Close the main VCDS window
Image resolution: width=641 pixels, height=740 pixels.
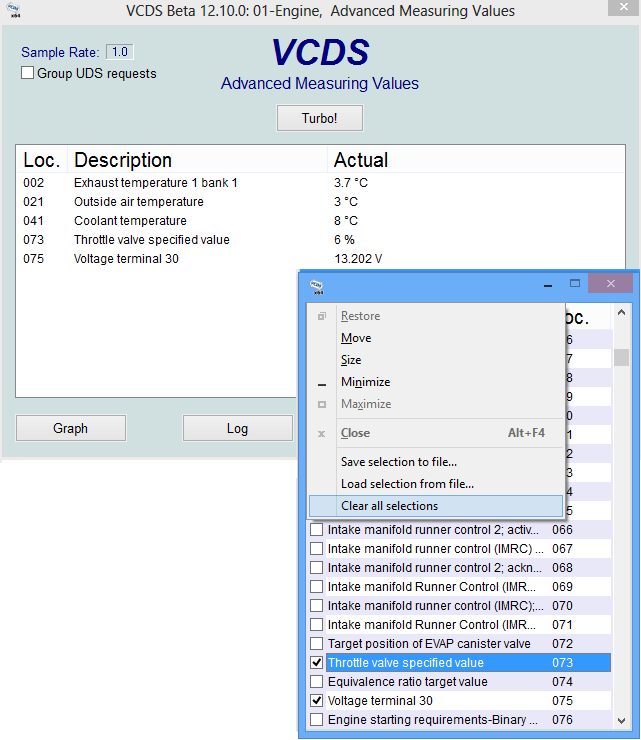coord(624,8)
